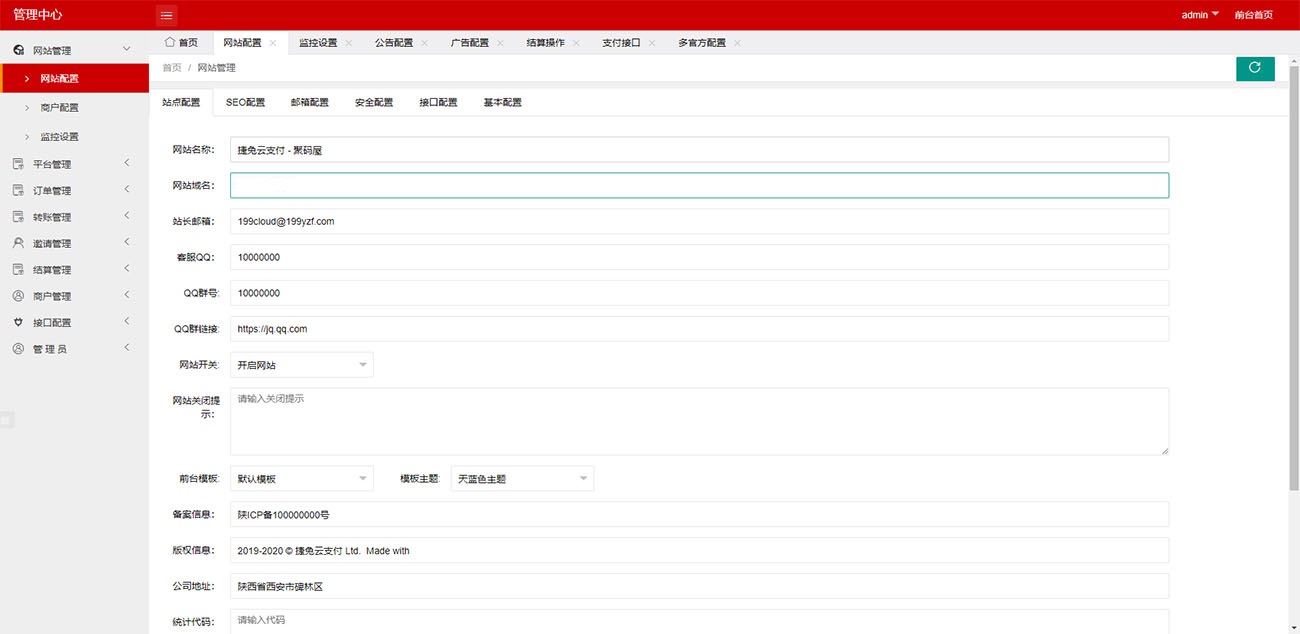Close the 多官方配置 page tab
The width and height of the screenshot is (1300, 634).
point(738,43)
